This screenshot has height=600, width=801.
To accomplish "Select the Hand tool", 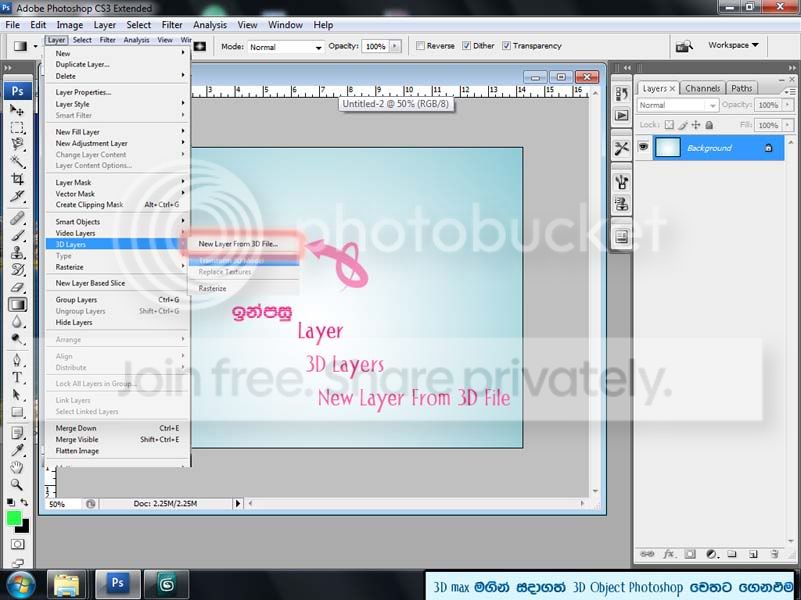I will pyautogui.click(x=17, y=467).
